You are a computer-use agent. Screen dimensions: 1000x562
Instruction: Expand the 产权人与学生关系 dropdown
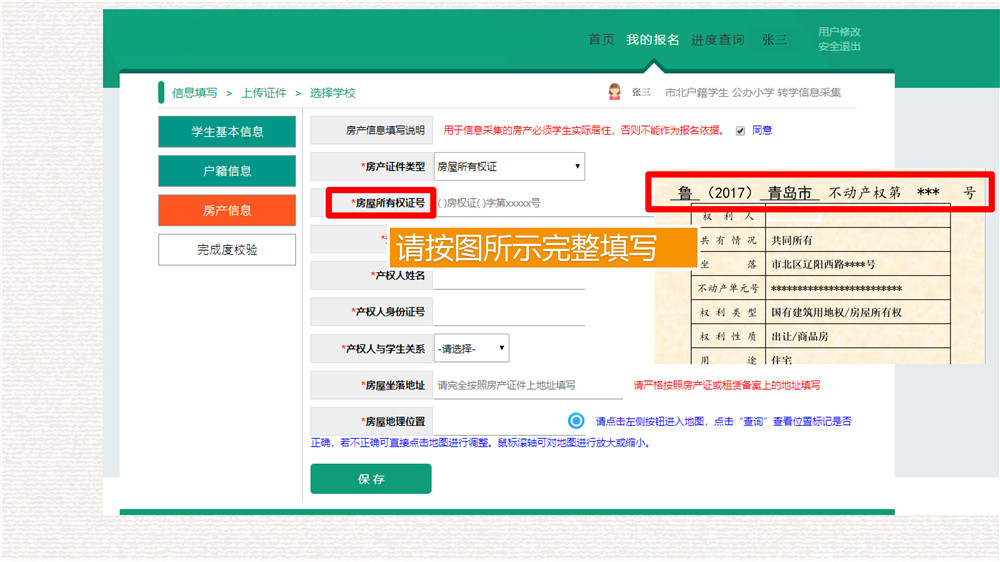click(472, 349)
